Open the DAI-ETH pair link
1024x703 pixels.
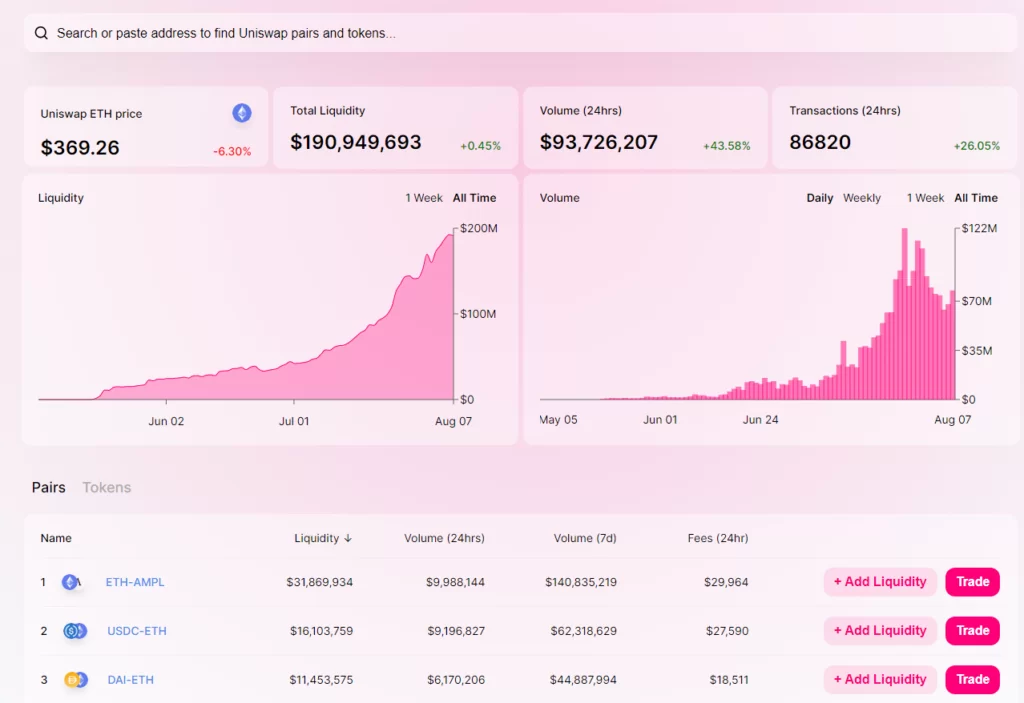pos(131,680)
